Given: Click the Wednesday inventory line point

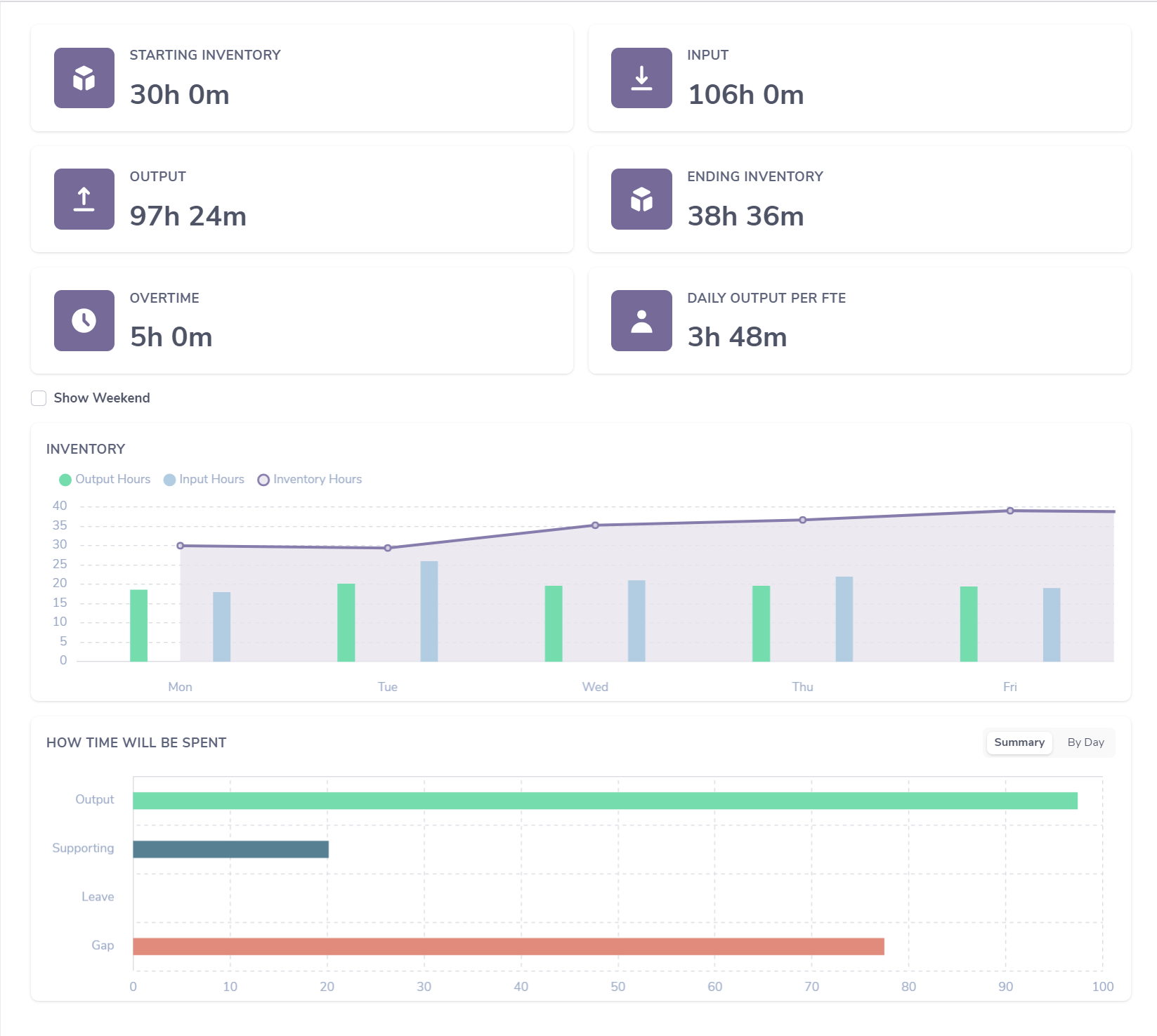Looking at the screenshot, I should [595, 525].
